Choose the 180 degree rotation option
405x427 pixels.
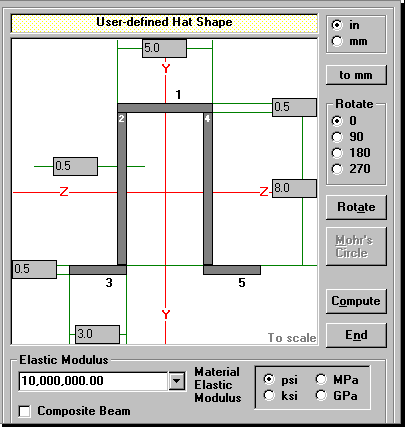tap(337, 153)
